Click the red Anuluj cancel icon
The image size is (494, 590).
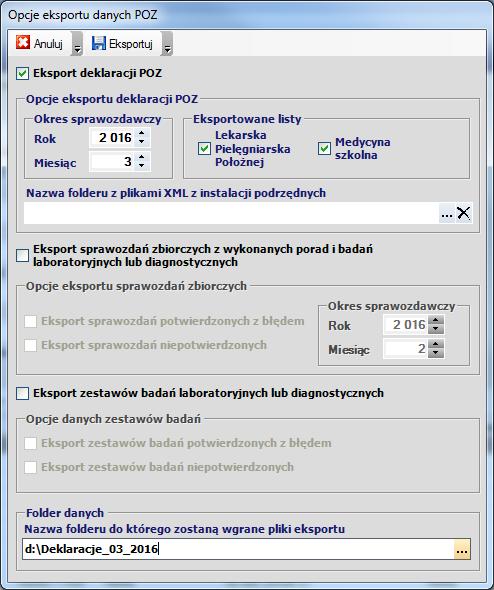[23, 43]
